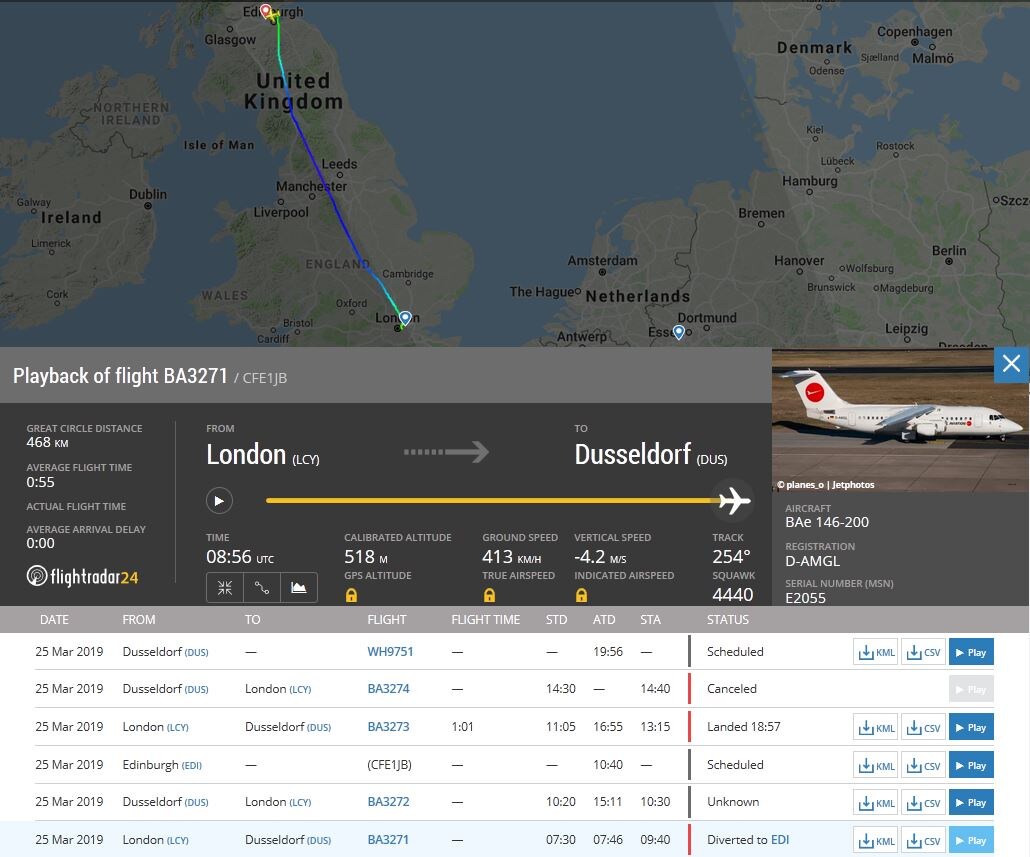Download KML for the Edinburgh CFE1JB row
Screen dimensions: 1030x857
[876, 766]
